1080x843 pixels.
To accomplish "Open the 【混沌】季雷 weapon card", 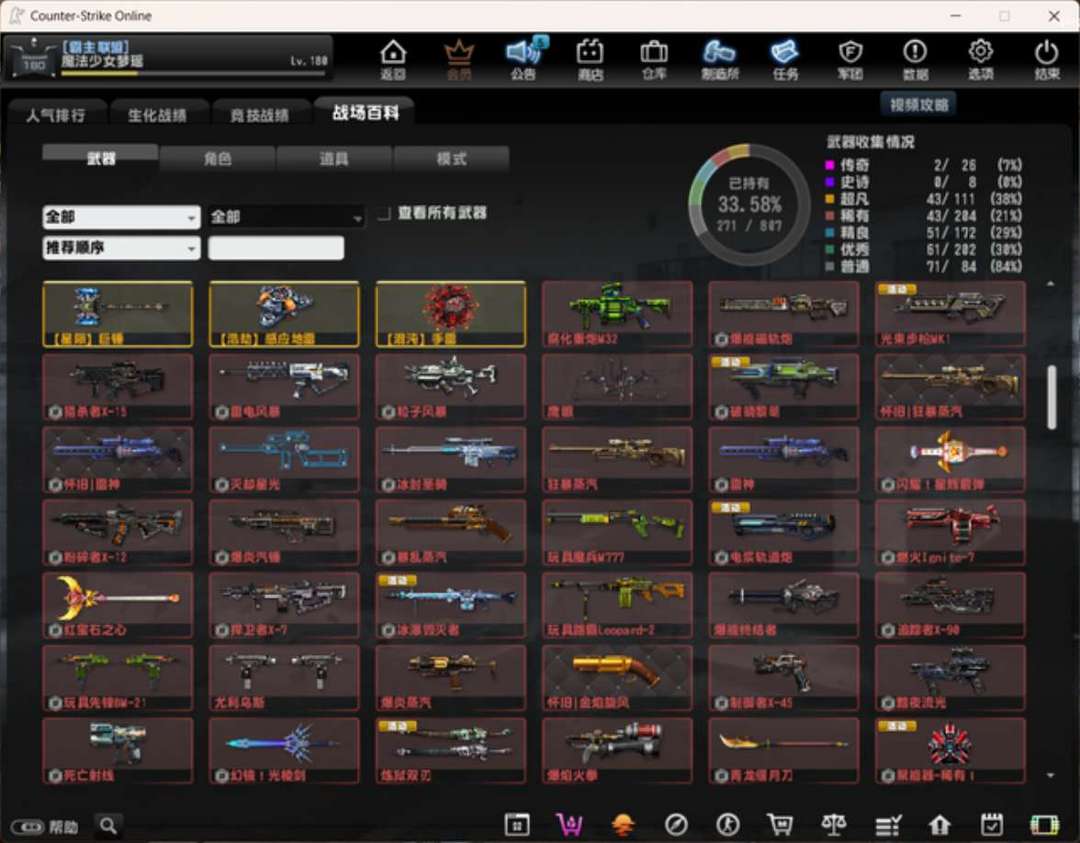I will click(450, 314).
